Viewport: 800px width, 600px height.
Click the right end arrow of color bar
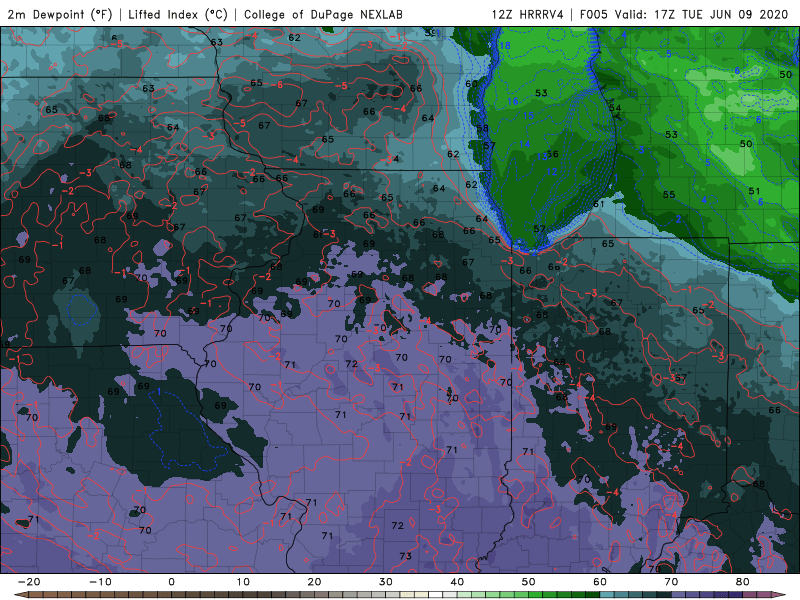780,595
